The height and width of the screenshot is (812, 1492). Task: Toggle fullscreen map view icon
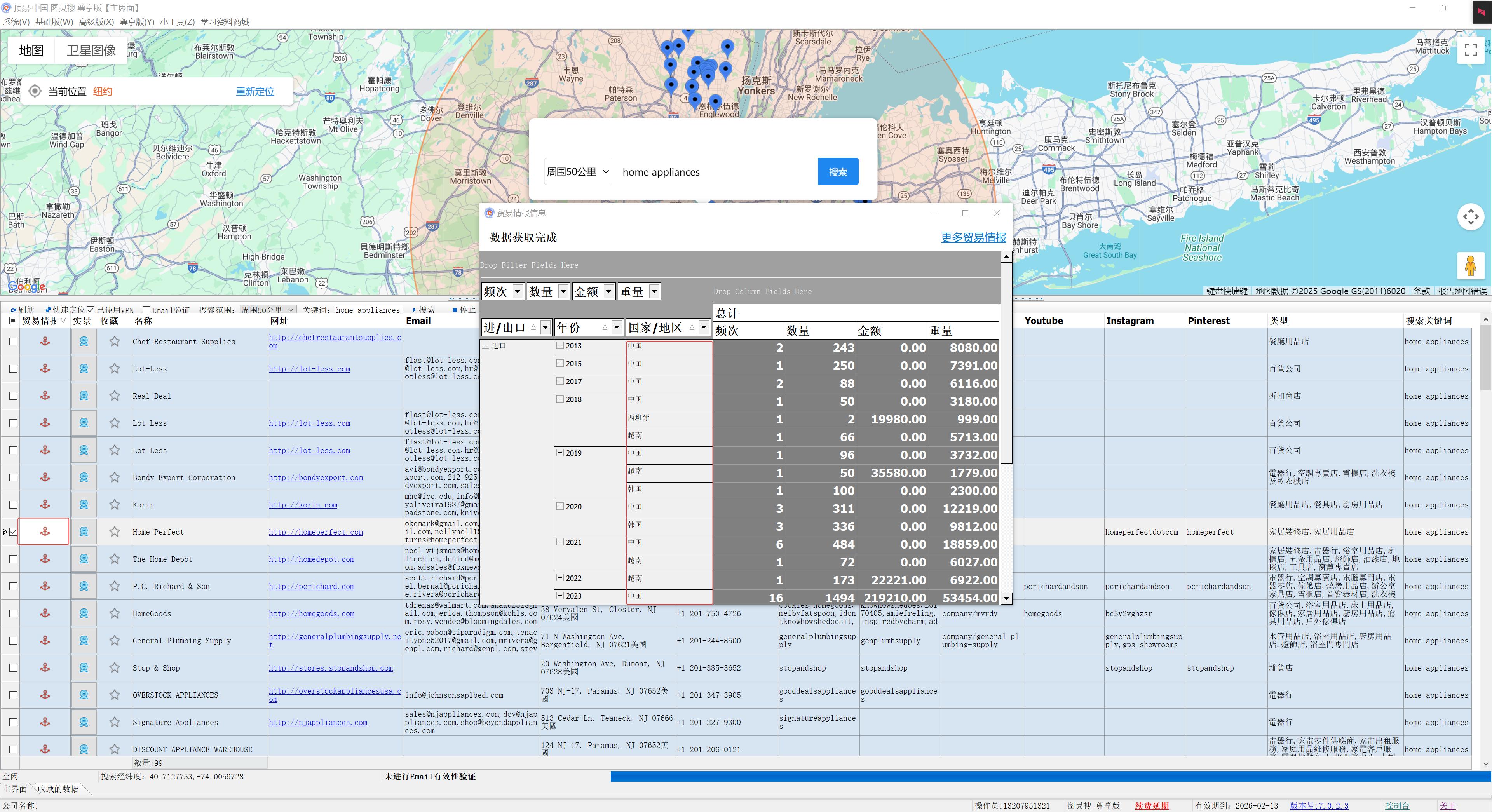(x=1470, y=51)
